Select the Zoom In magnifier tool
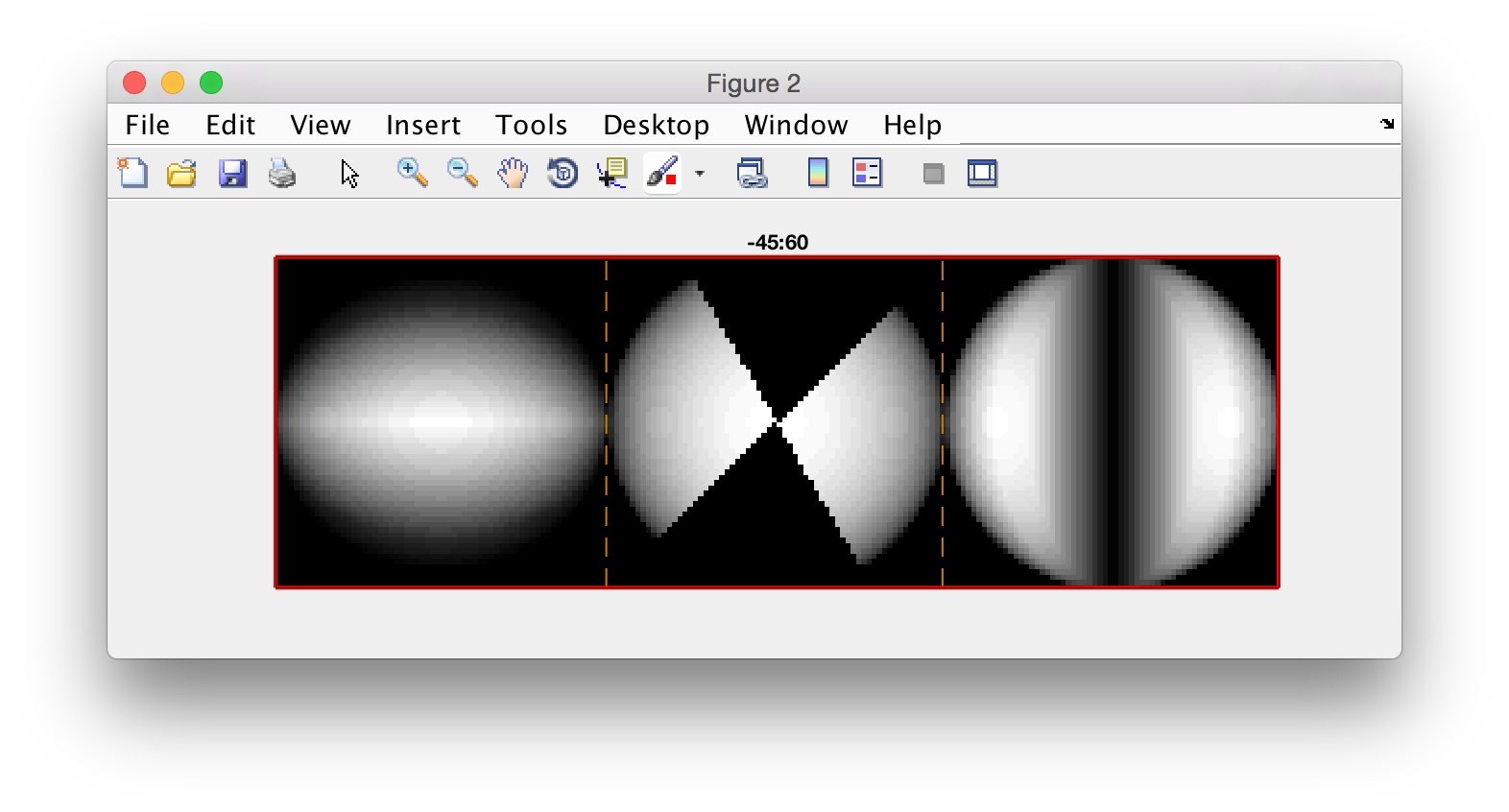 click(413, 174)
